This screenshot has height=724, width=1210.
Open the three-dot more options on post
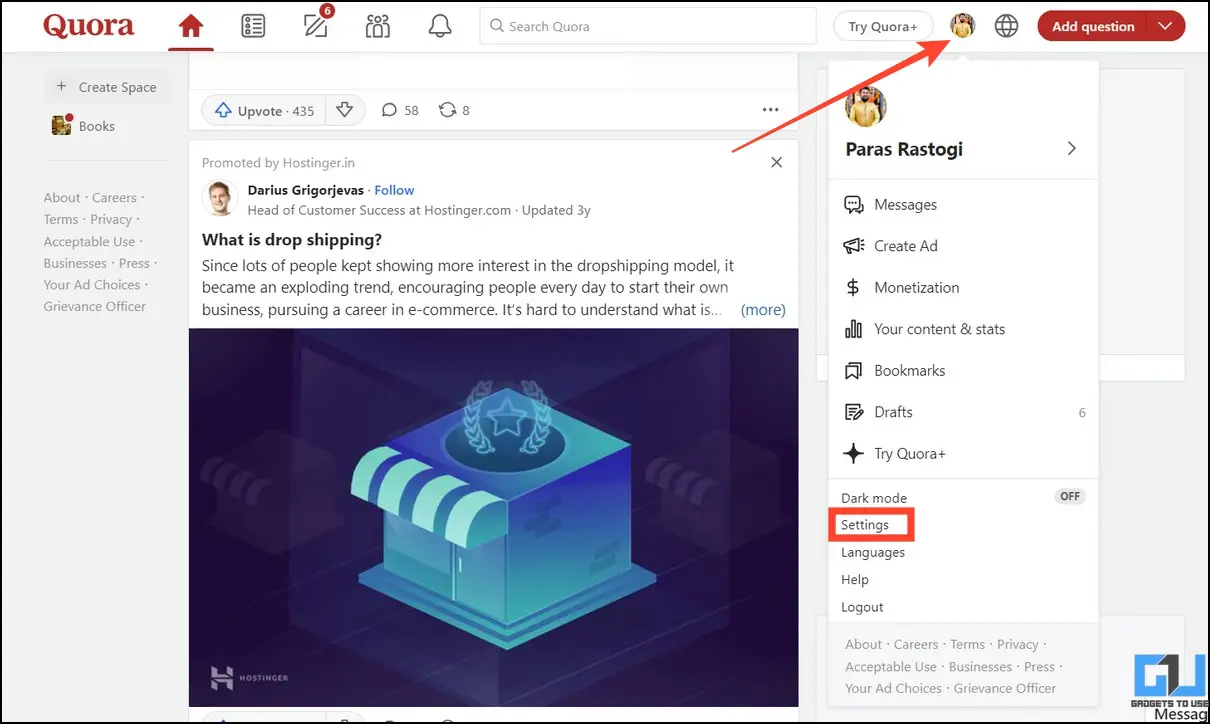(x=770, y=110)
